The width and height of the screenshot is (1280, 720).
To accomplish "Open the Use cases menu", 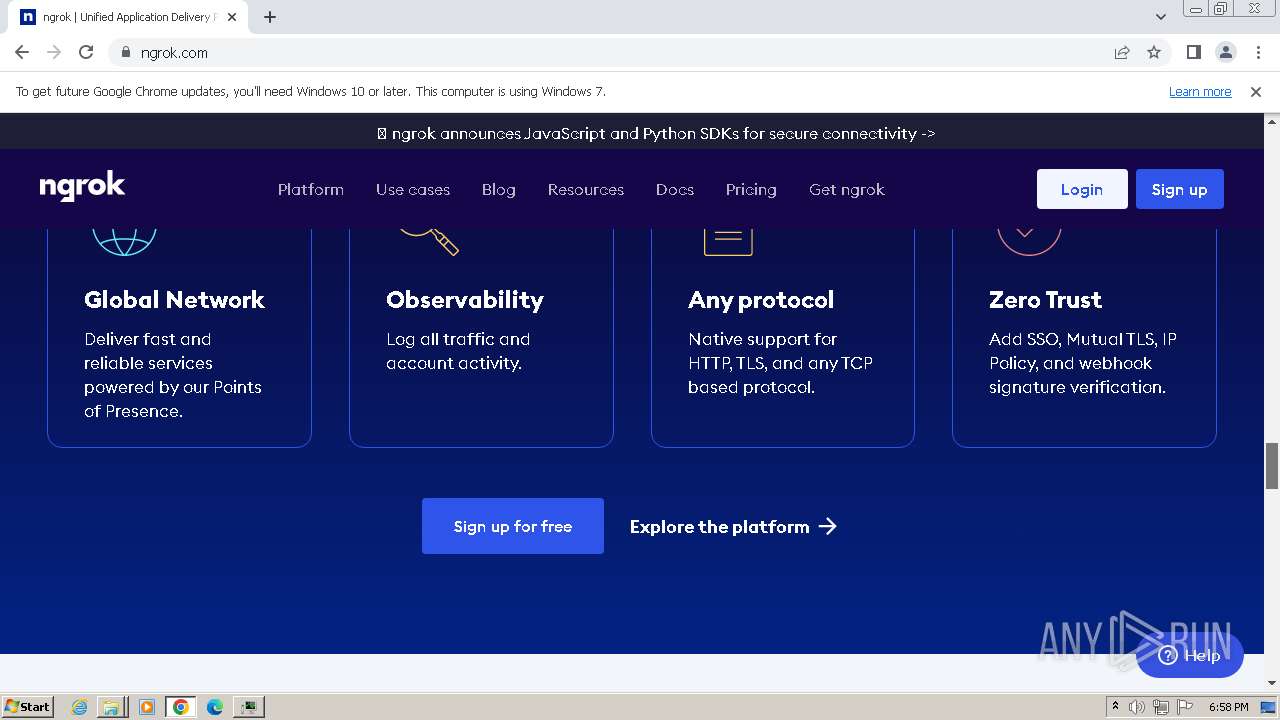I will (413, 189).
